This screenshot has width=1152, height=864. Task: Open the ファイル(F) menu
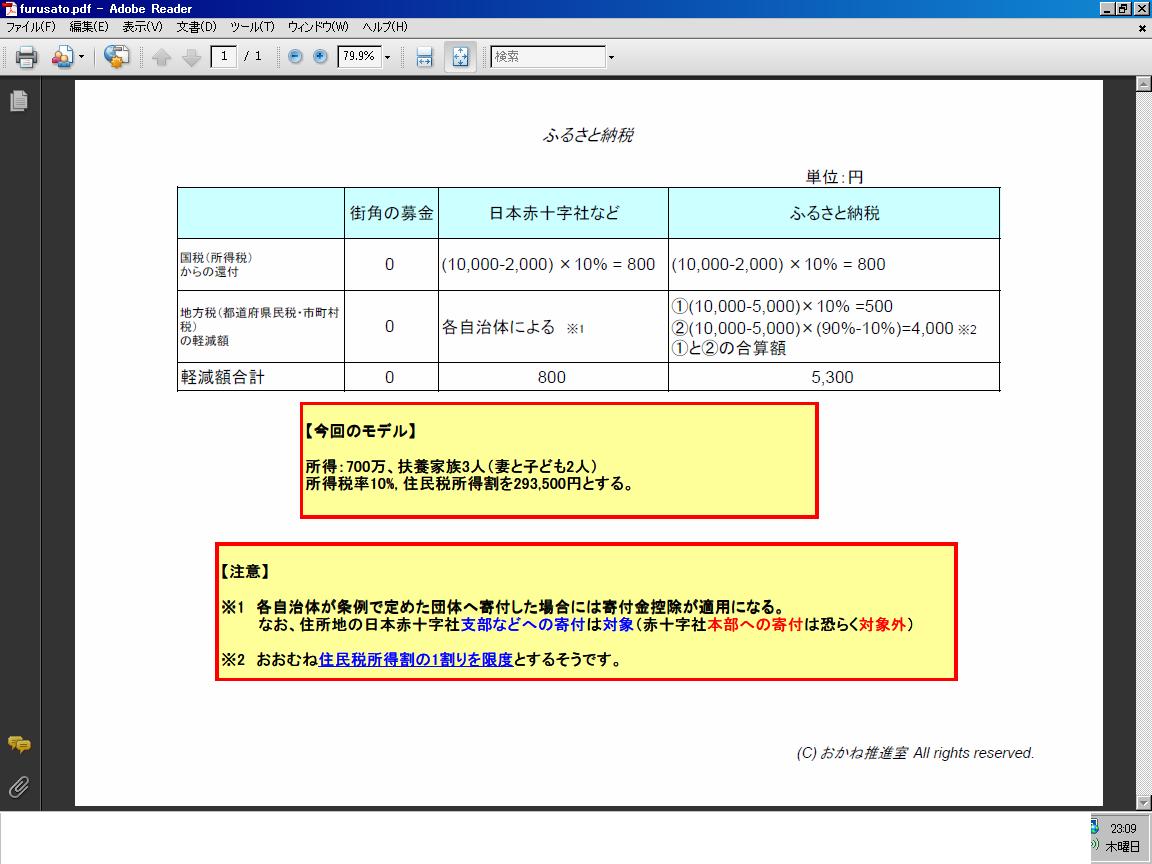click(31, 26)
